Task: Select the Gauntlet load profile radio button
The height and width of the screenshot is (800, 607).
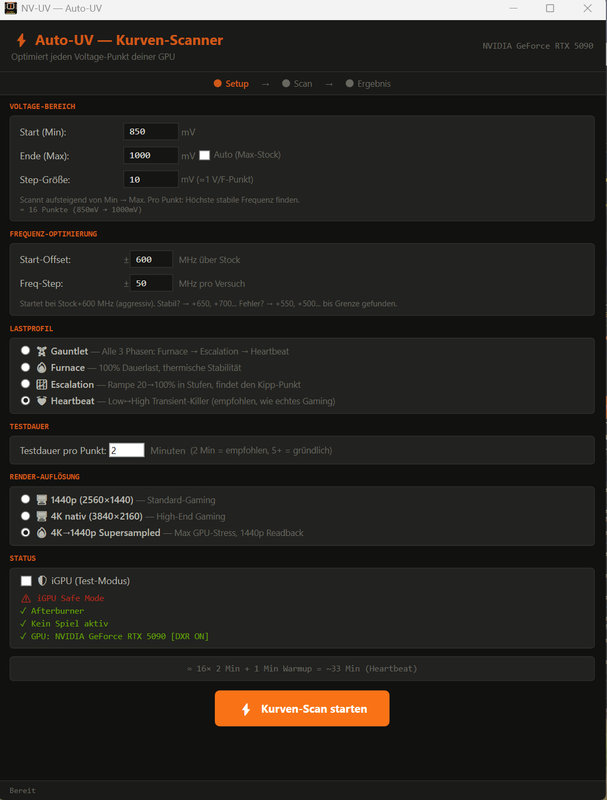Action: pos(25,351)
